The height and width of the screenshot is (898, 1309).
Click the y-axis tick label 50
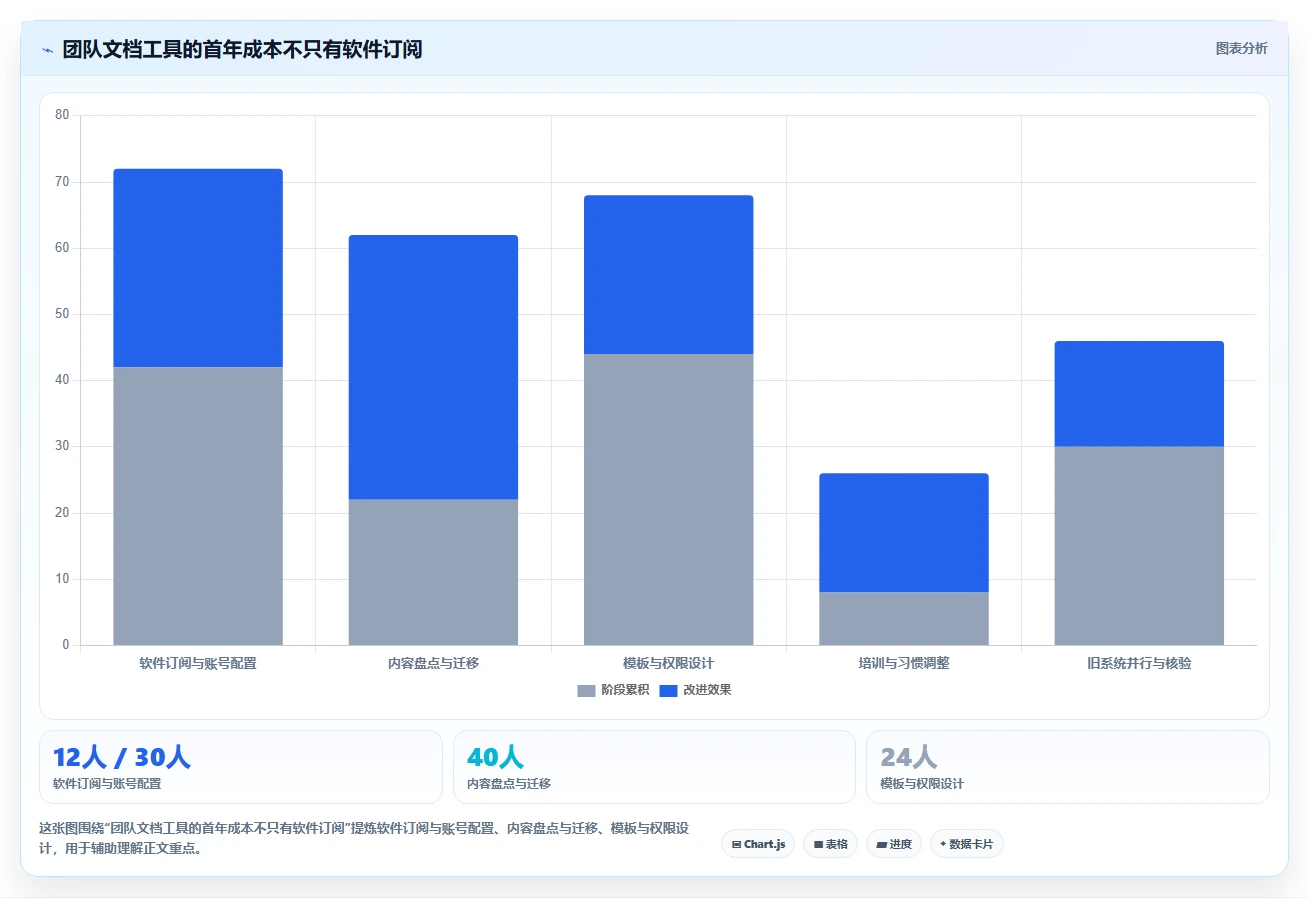pos(62,314)
